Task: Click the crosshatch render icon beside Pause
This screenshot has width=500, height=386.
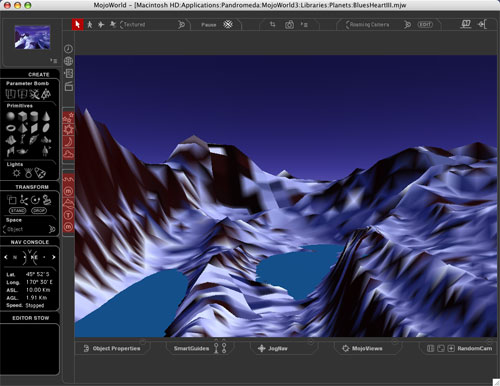Action: click(228, 24)
